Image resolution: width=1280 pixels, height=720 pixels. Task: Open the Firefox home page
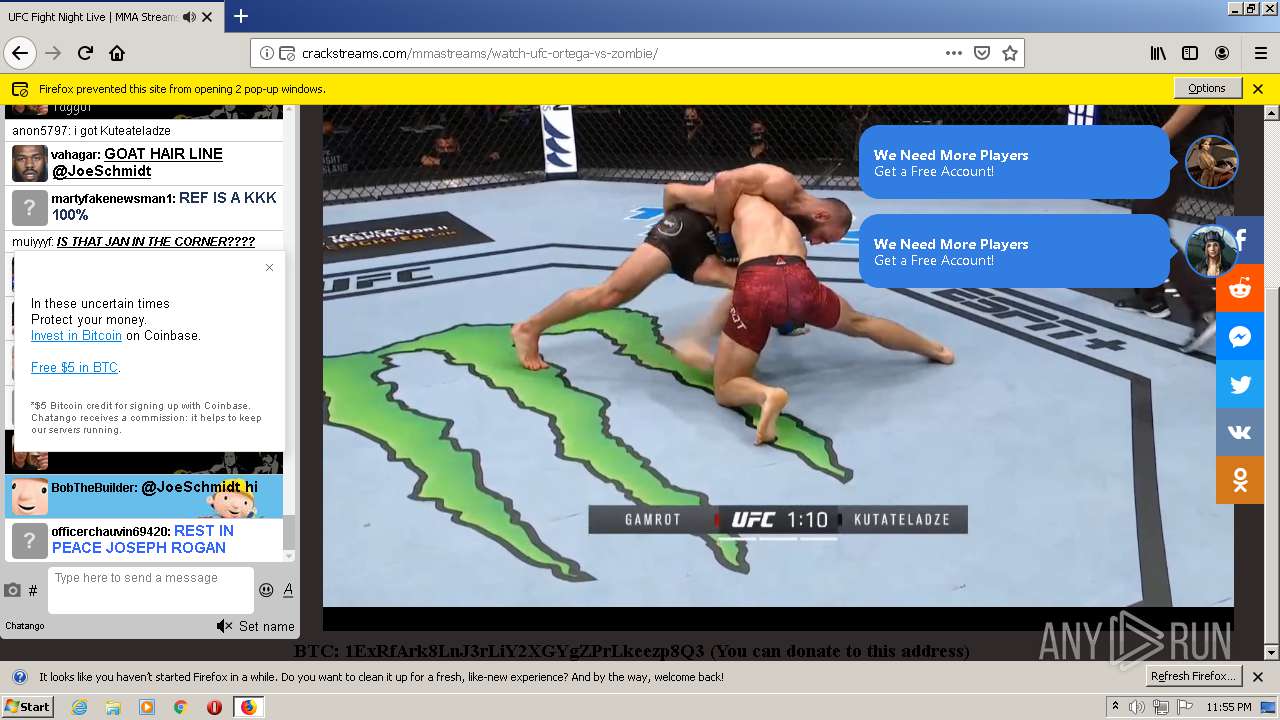(117, 53)
